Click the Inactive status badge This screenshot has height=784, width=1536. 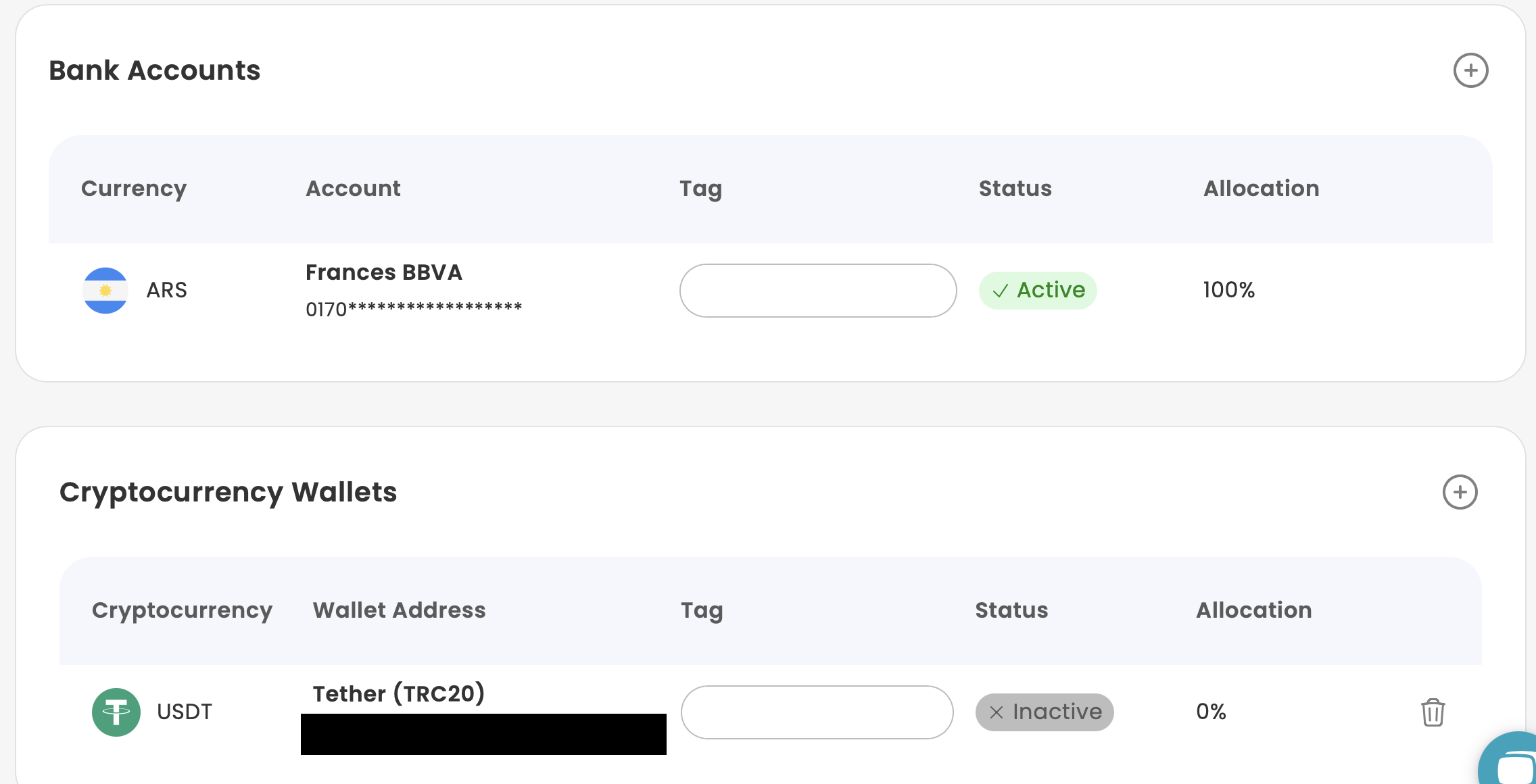[1045, 712]
